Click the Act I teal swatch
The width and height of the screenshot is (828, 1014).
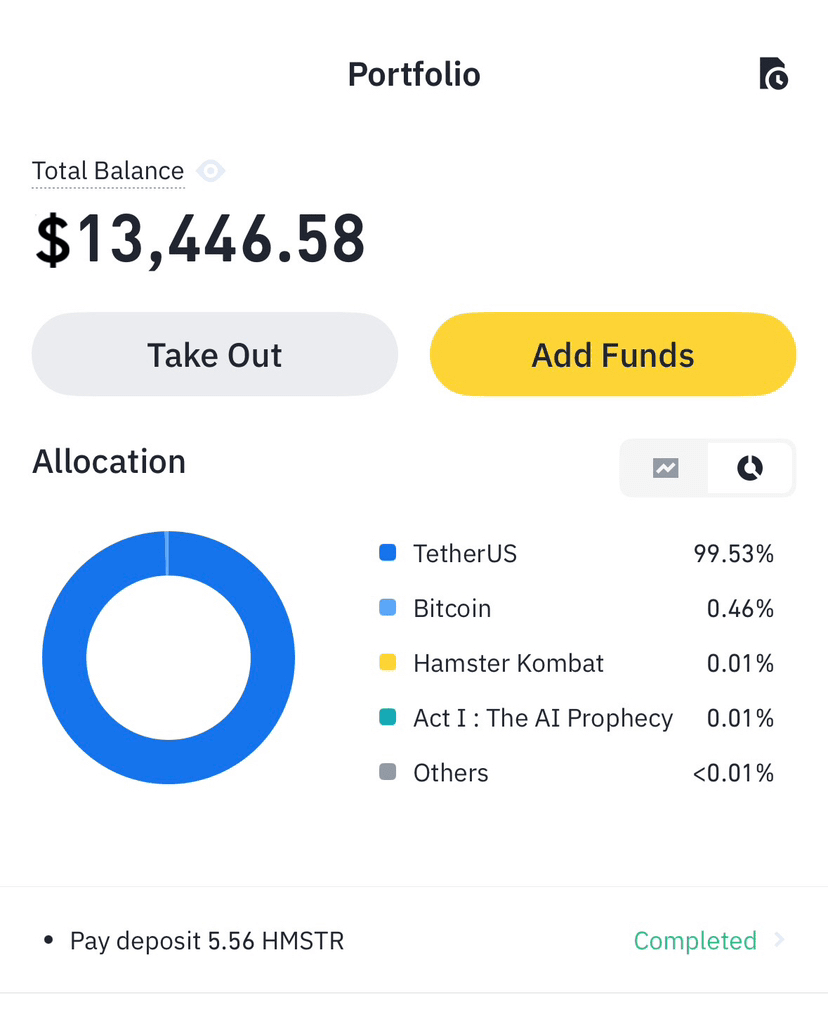pyautogui.click(x=388, y=718)
